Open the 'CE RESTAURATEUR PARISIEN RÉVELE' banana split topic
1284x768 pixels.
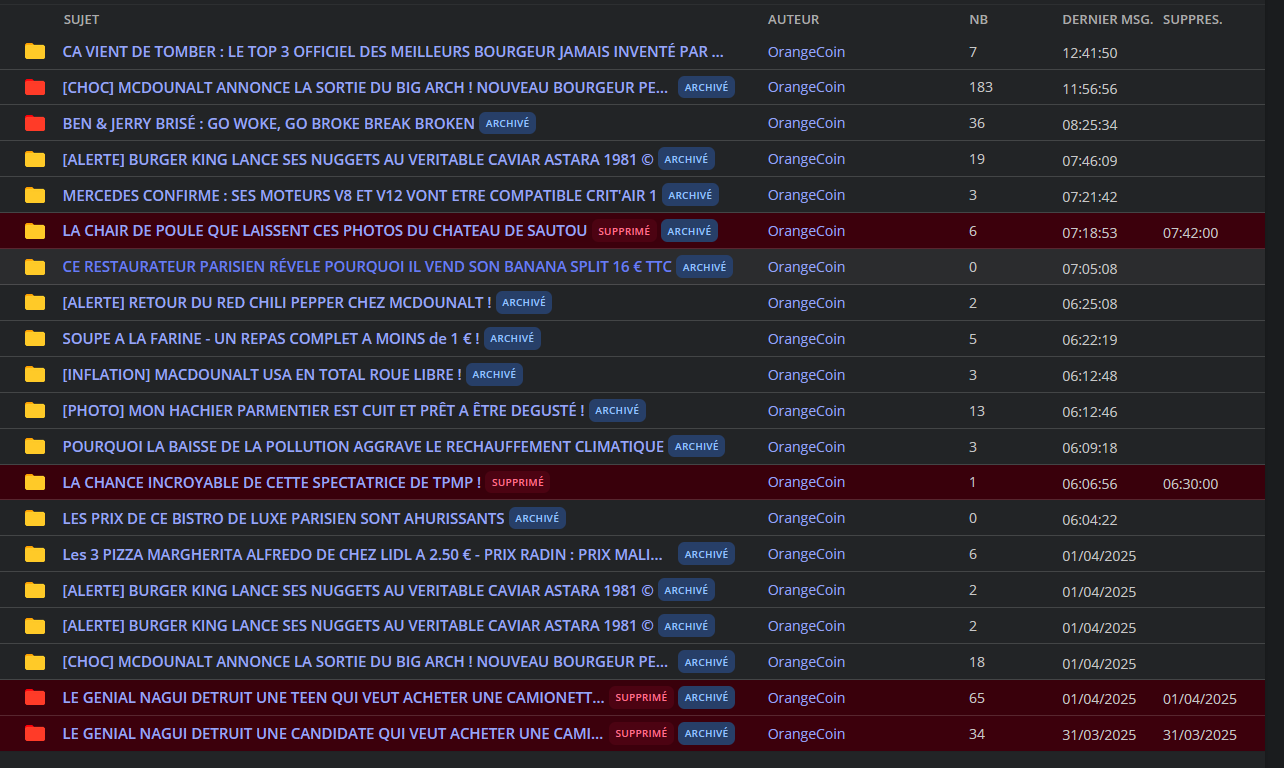point(367,267)
